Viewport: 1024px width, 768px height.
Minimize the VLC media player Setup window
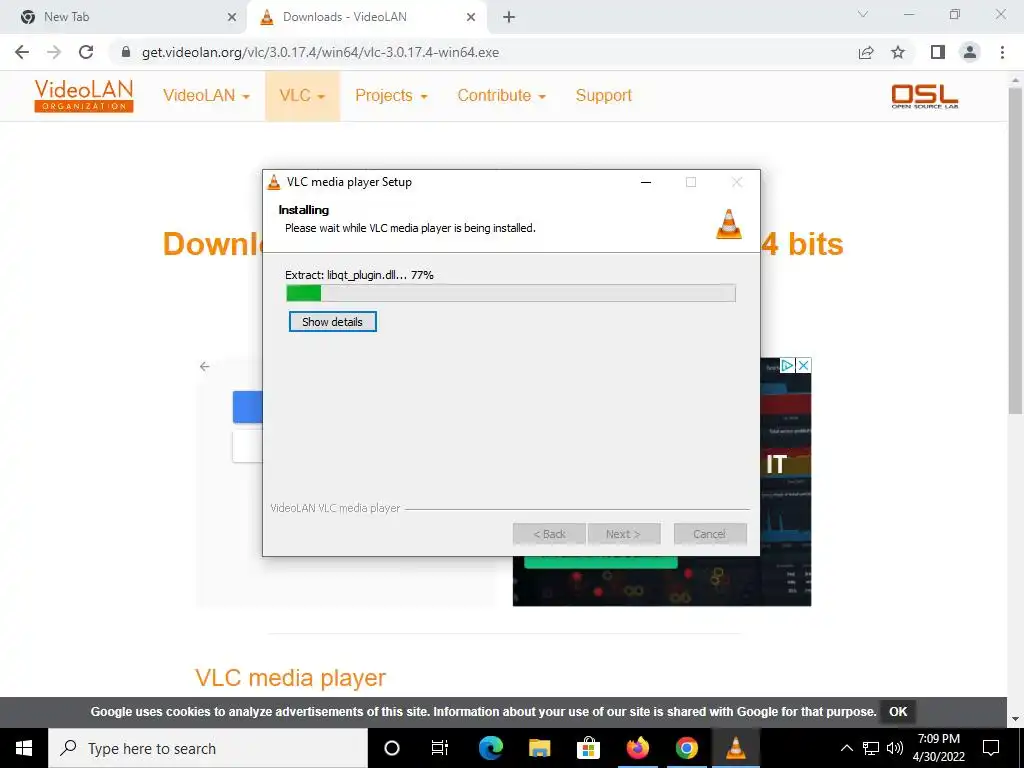[646, 182]
